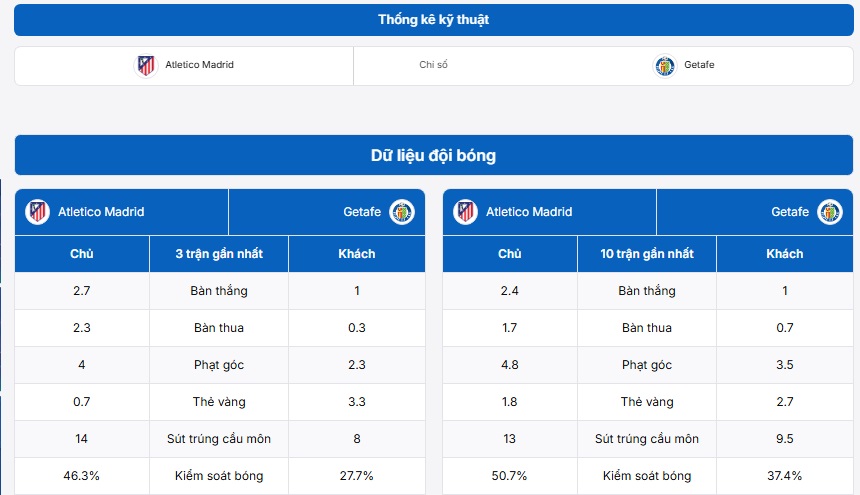Select the Dữ liệu đội bóng header
Screen dimensions: 860x495
[x=434, y=155]
